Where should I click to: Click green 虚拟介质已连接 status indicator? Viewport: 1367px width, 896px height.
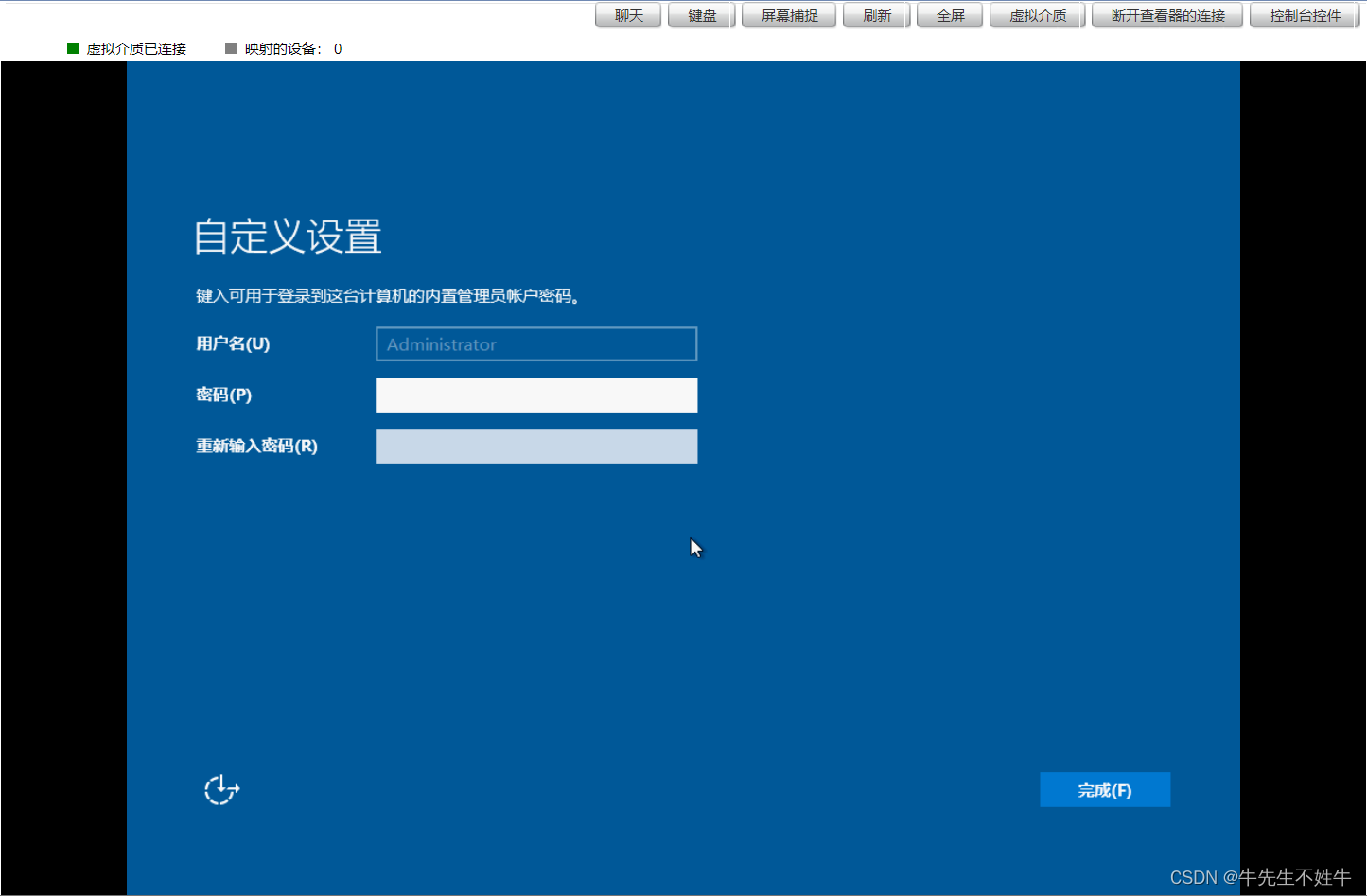(74, 48)
